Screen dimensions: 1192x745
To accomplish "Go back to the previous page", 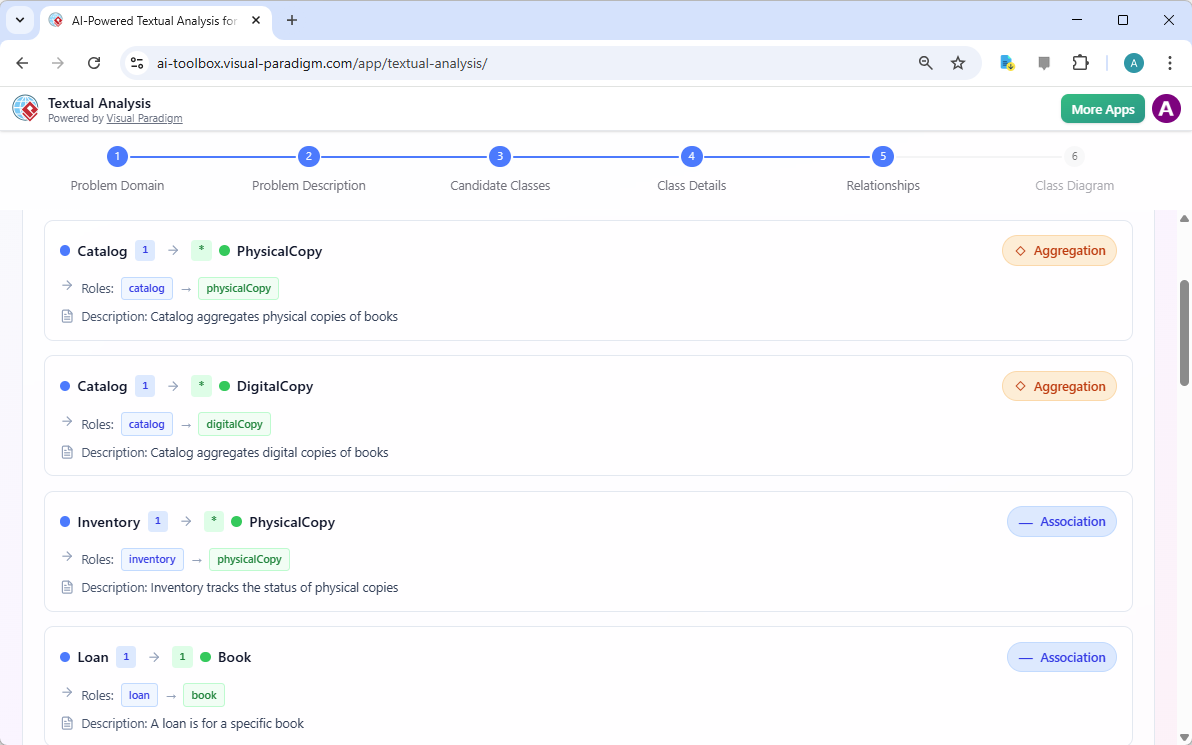I will pyautogui.click(x=23, y=63).
